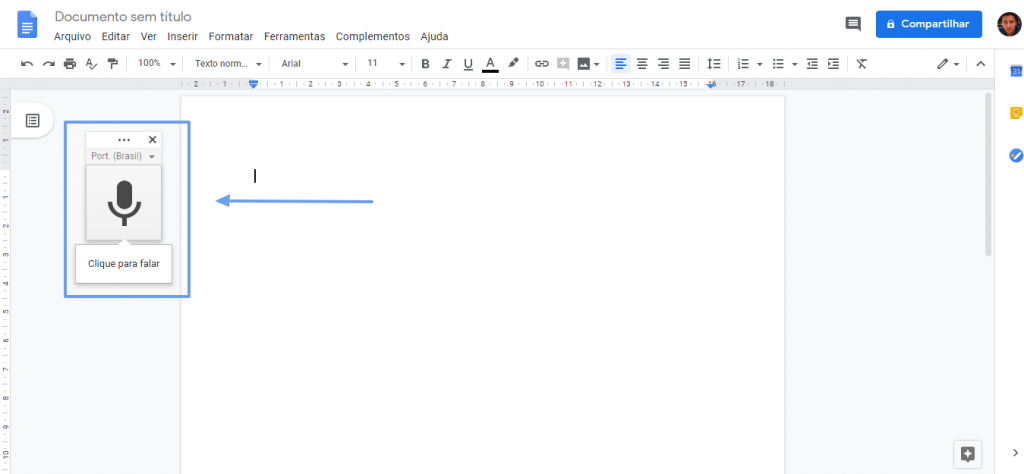Image resolution: width=1024 pixels, height=474 pixels.
Task: Click the Compartilhar share button
Action: (x=929, y=24)
